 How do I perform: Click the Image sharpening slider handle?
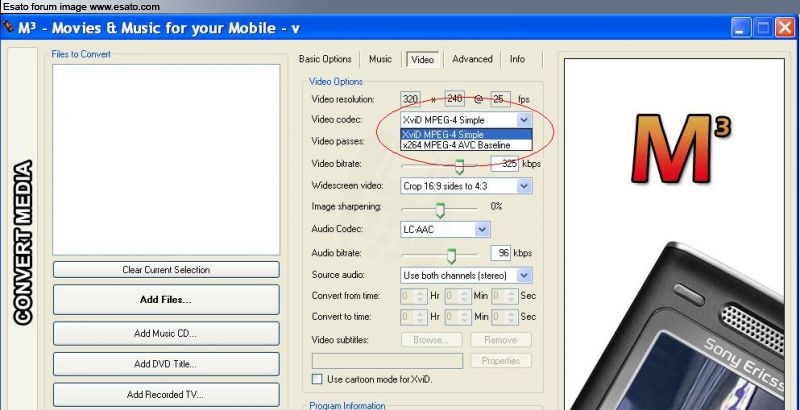[440, 210]
